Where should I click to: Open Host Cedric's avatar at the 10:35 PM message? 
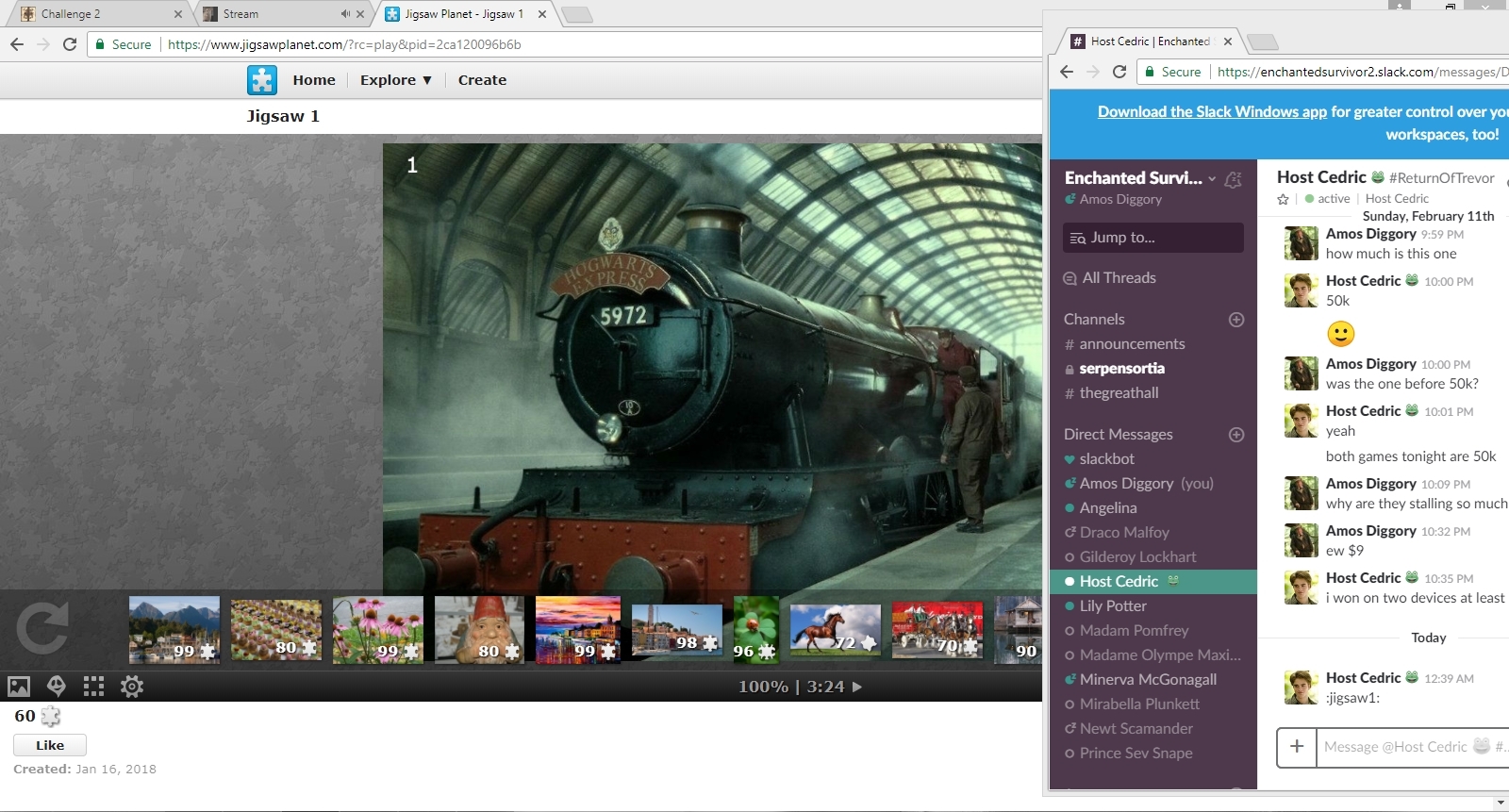1301,588
